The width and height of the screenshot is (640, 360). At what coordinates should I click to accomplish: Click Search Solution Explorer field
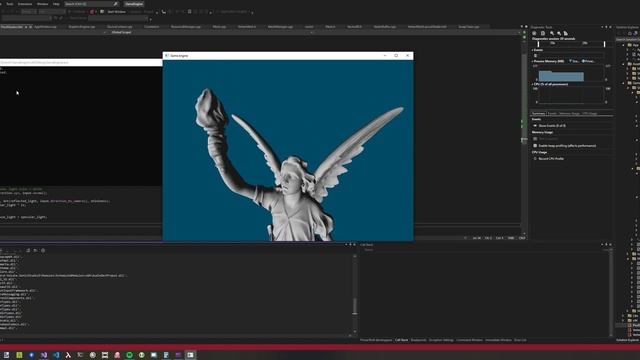click(628, 39)
